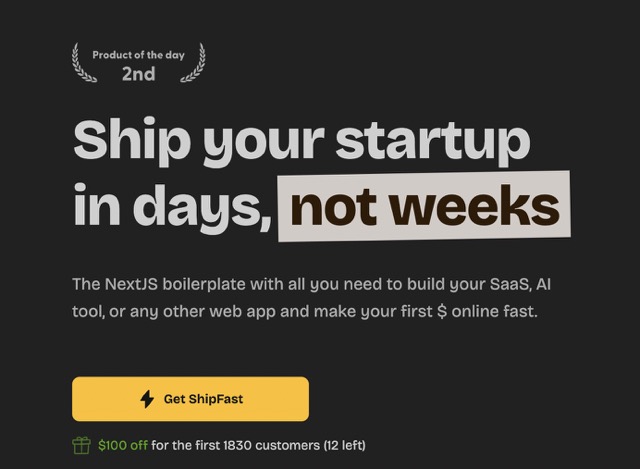Click the "2nd" ranking text
The height and width of the screenshot is (469, 640).
coord(139,74)
